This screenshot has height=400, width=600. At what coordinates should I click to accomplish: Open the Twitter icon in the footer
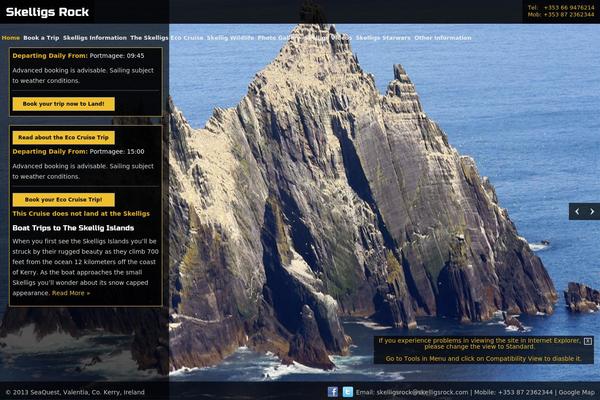347,392
